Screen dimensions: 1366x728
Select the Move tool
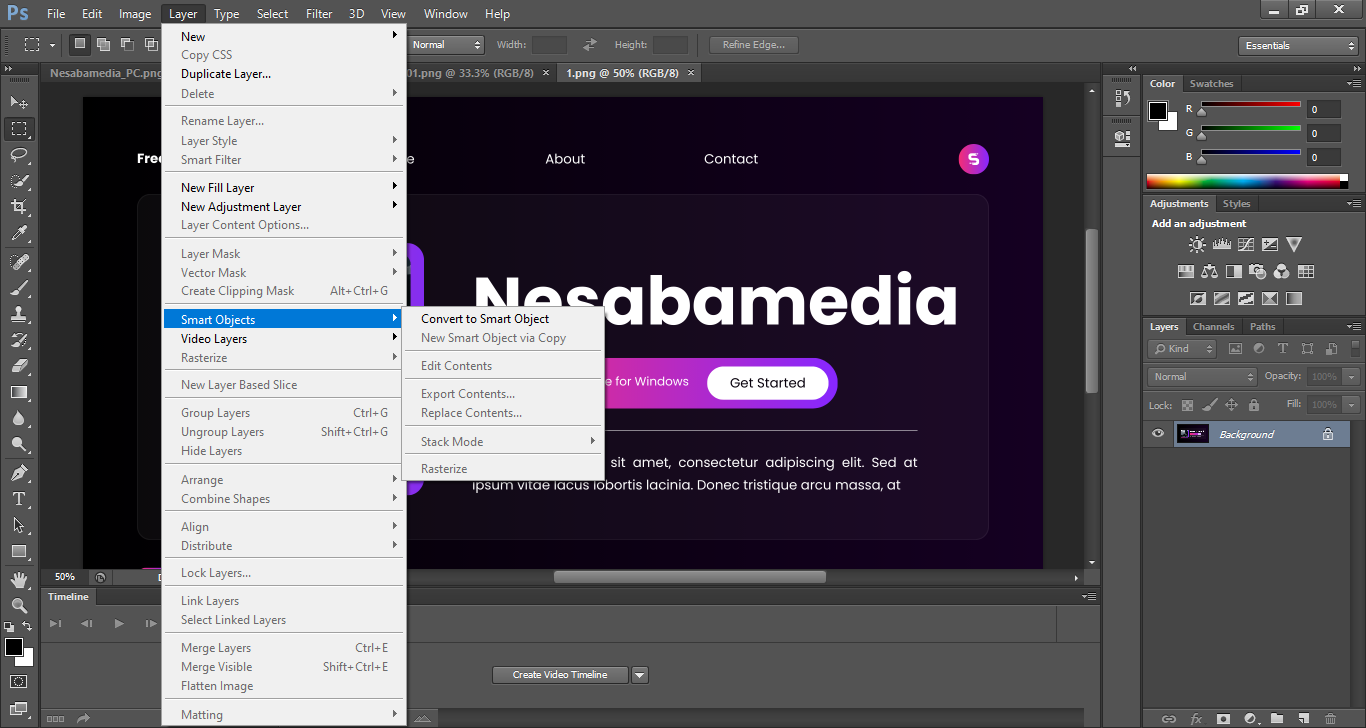[x=19, y=102]
